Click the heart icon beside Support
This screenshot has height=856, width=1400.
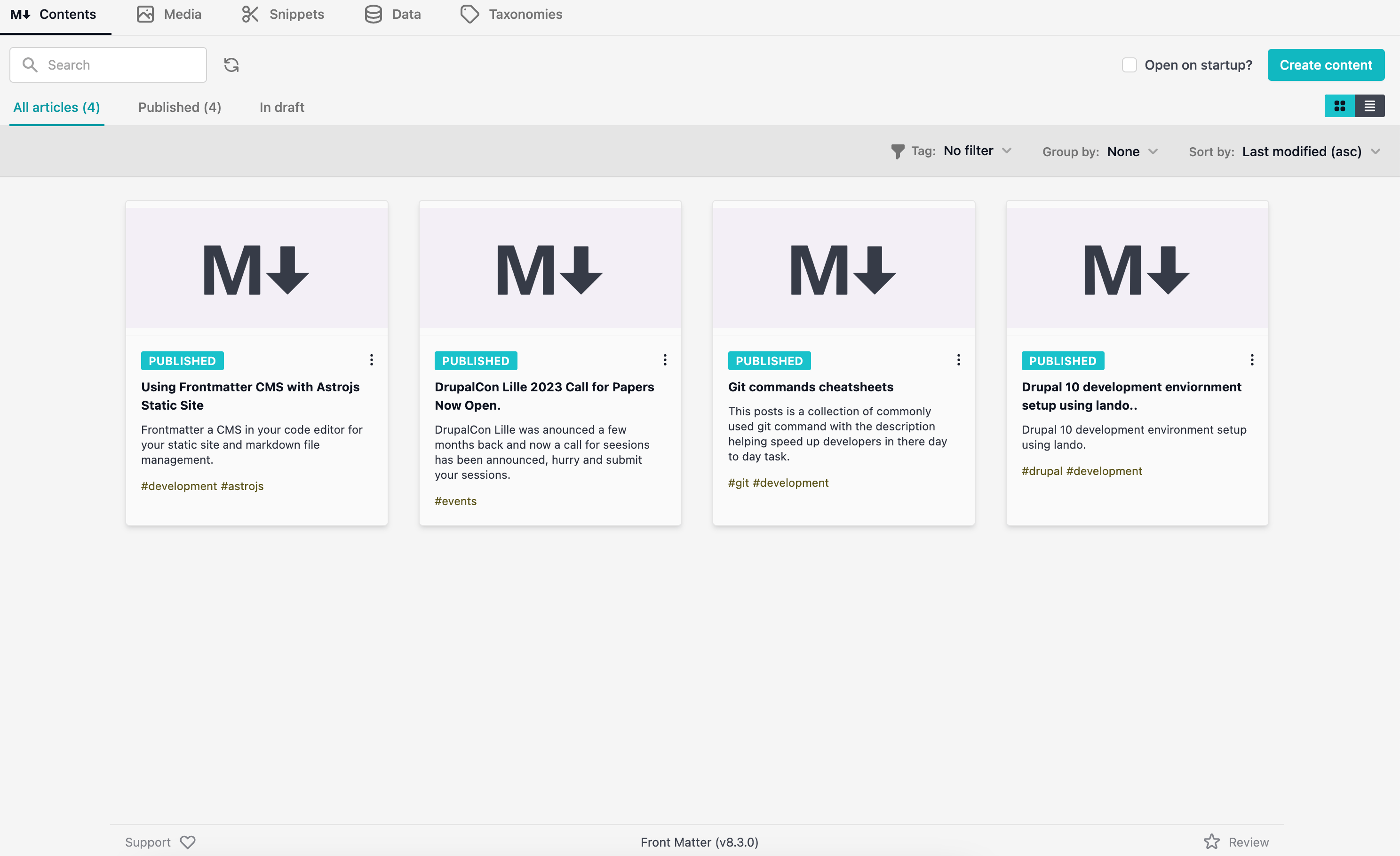point(188,842)
